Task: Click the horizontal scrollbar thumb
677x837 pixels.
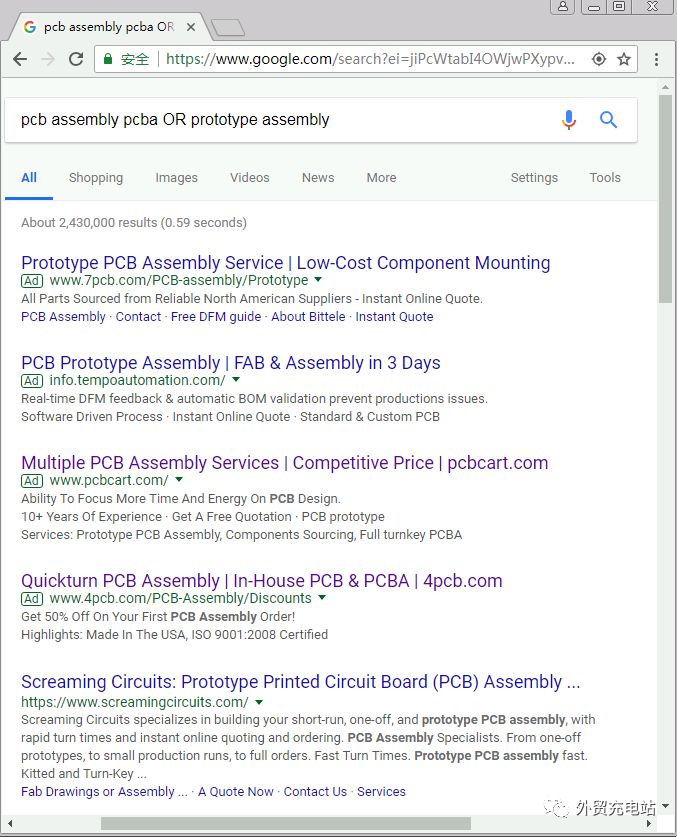Action: tap(286, 823)
